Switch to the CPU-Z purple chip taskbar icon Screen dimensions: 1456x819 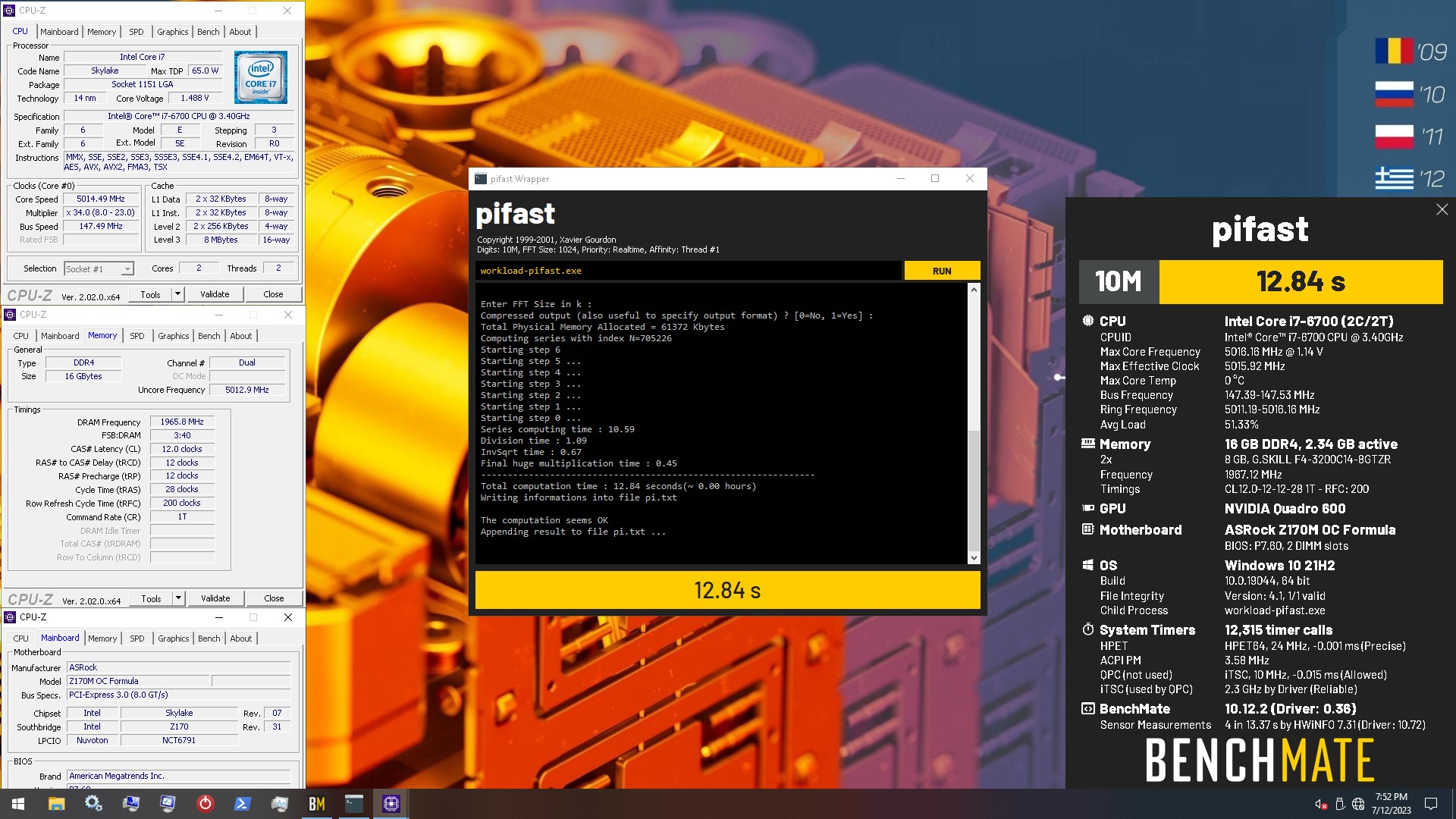pos(391,804)
